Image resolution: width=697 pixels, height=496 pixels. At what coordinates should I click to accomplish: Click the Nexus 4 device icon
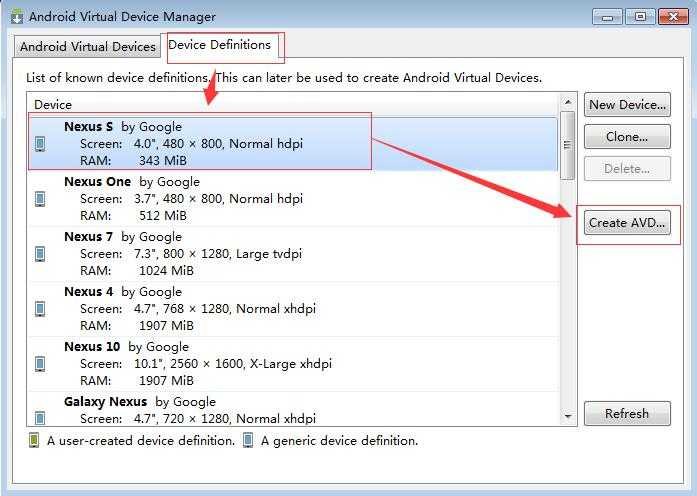pos(40,309)
